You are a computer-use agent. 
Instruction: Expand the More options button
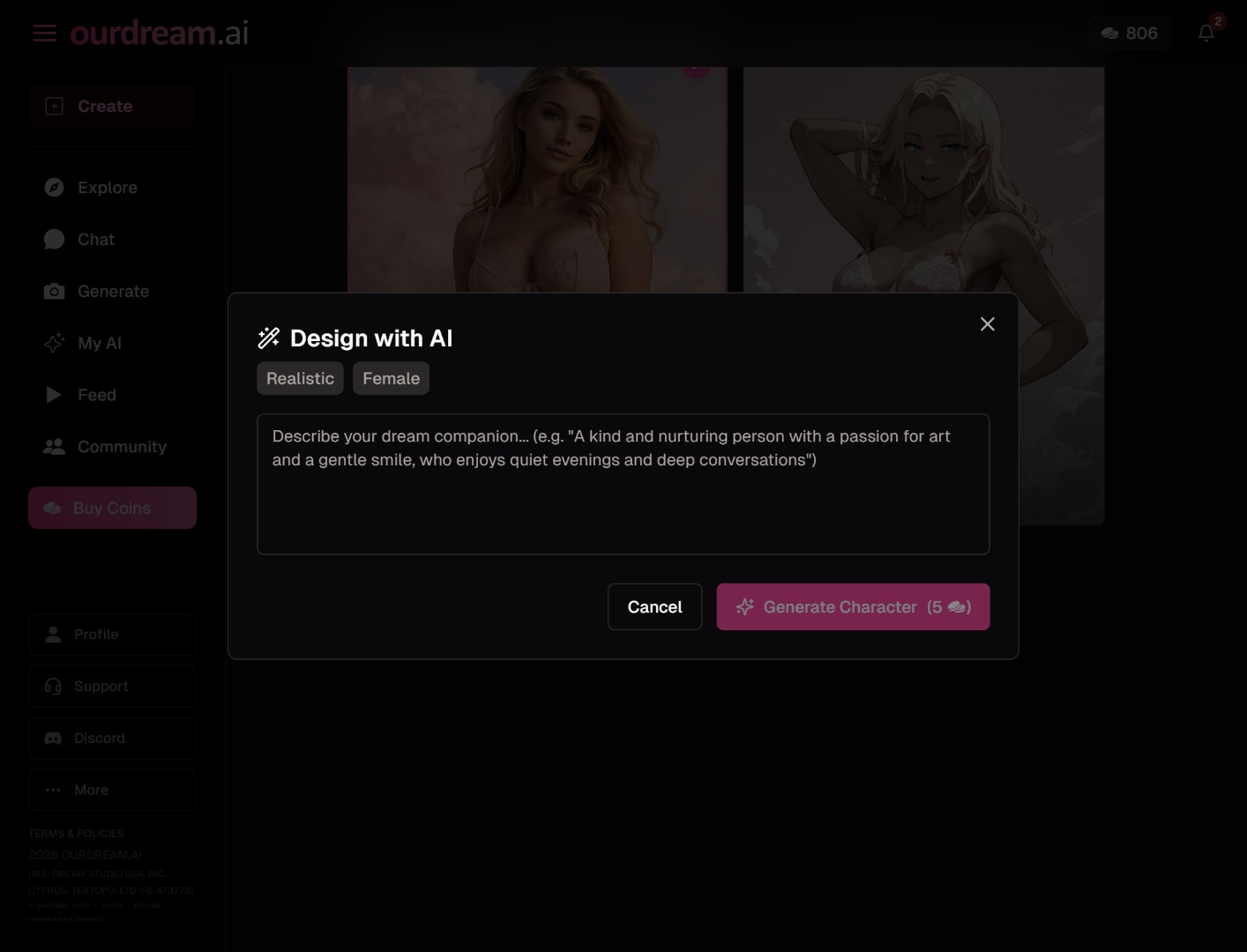(x=112, y=790)
